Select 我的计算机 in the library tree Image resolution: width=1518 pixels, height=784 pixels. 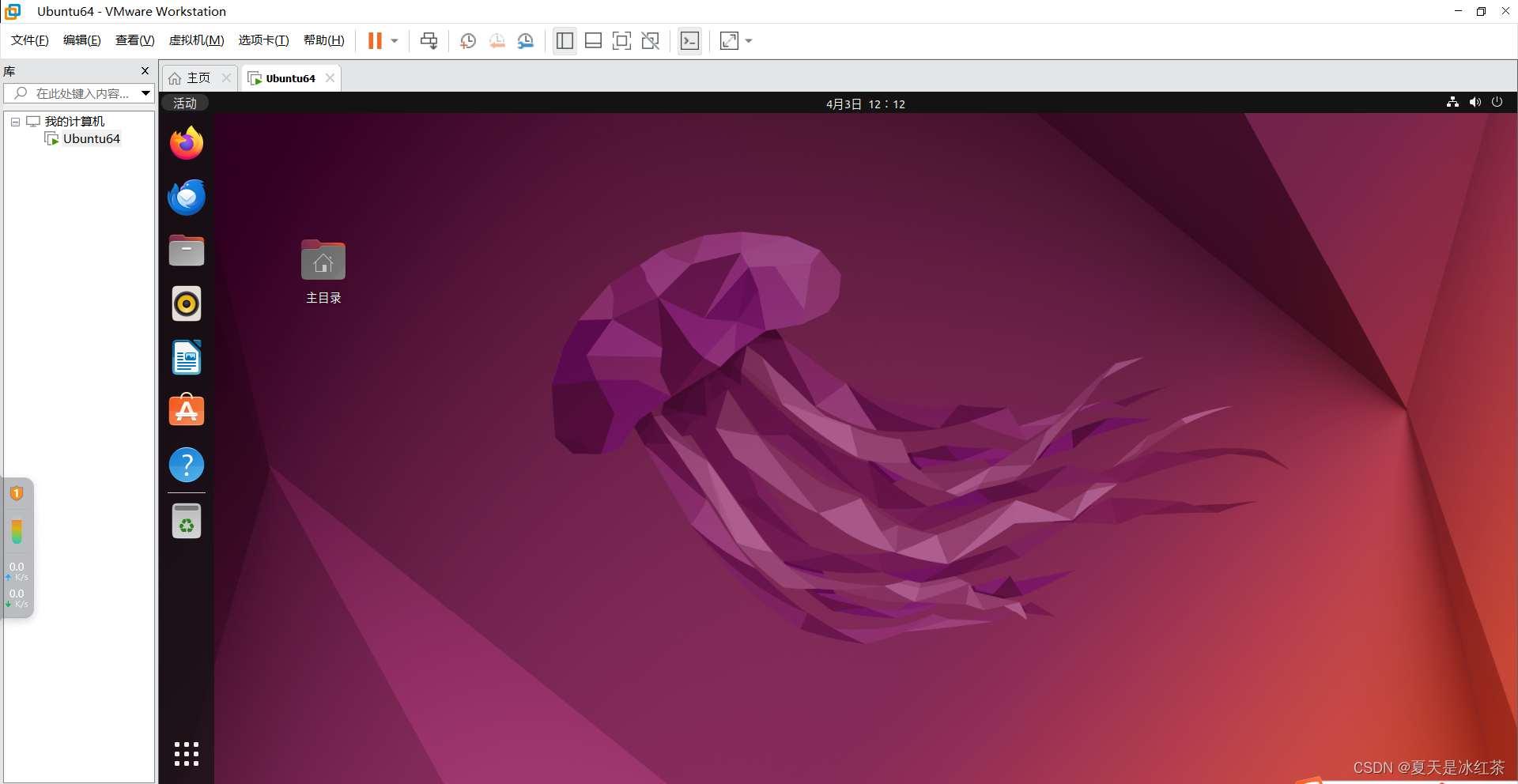tap(74, 122)
